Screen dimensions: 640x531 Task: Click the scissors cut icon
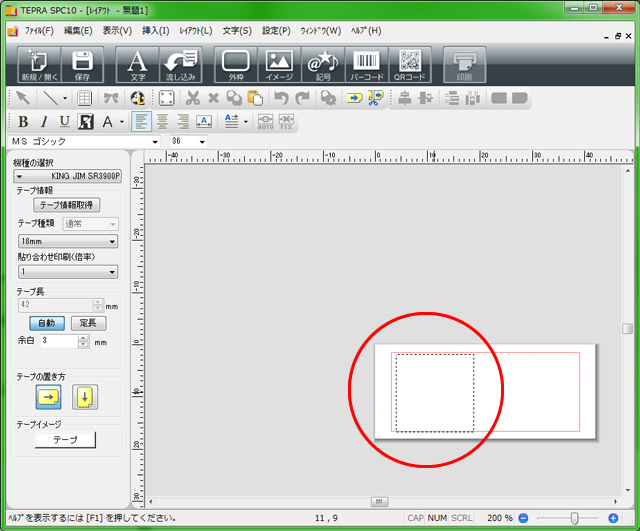pos(193,98)
